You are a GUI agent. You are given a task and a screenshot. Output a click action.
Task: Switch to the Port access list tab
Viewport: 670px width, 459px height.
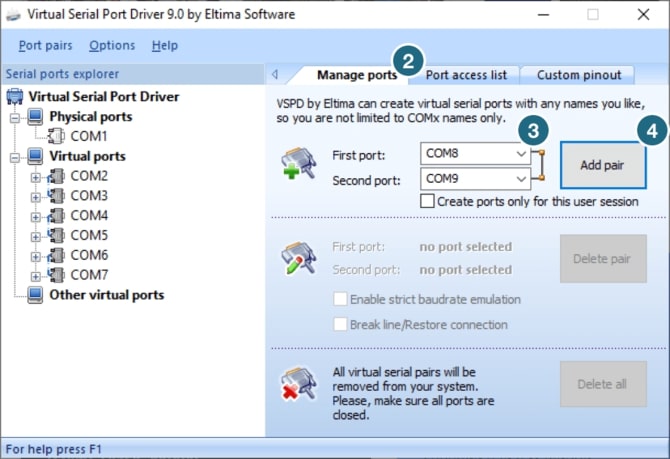click(x=466, y=75)
